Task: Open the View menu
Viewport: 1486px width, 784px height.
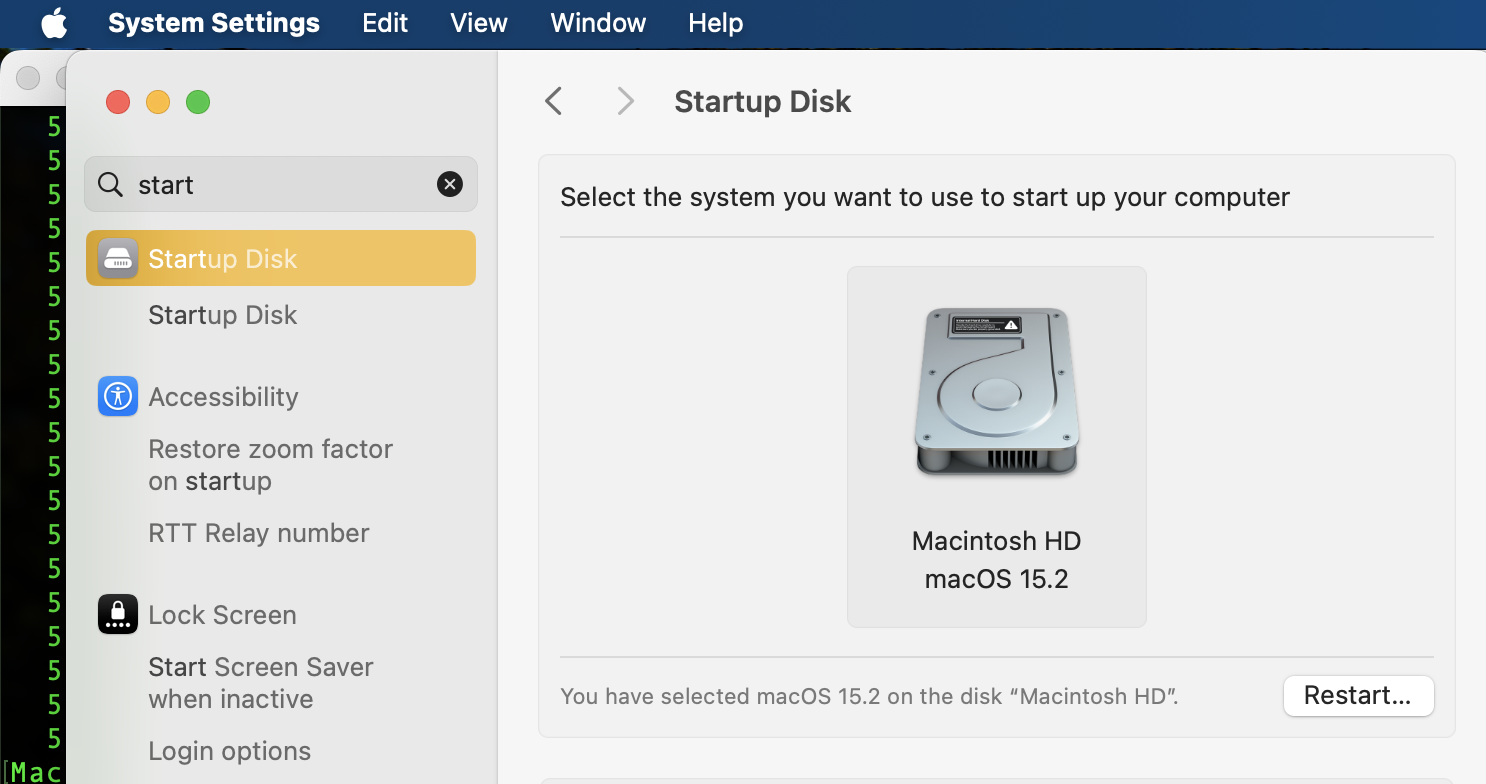Action: pos(478,23)
